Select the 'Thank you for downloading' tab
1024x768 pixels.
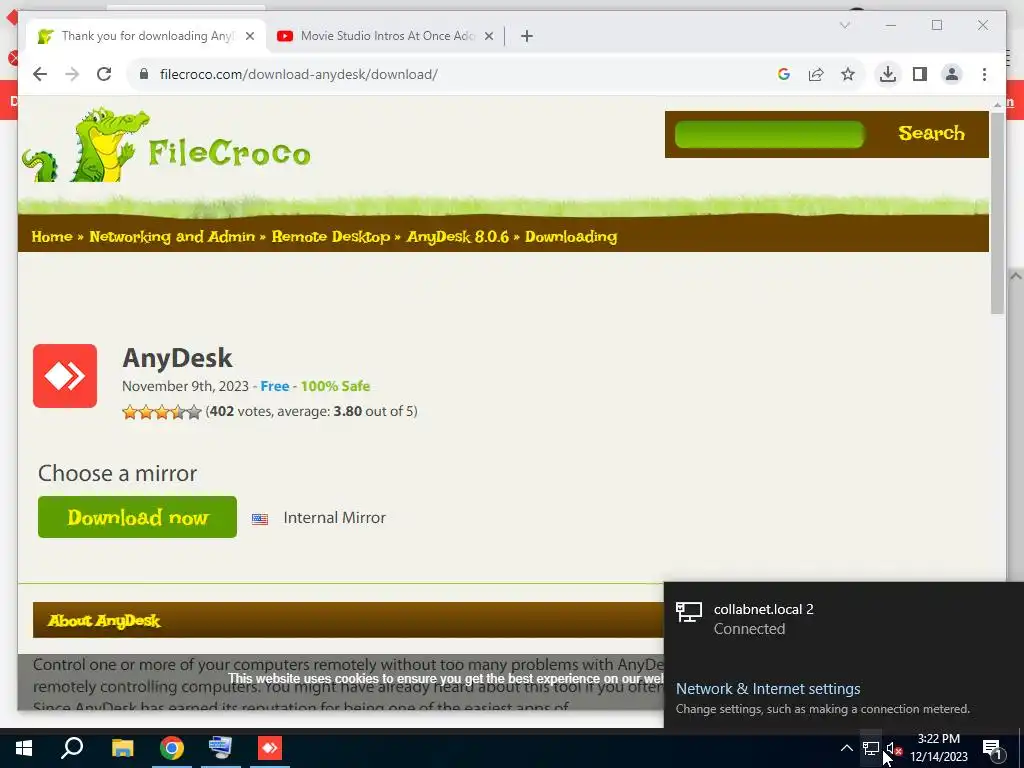coord(145,36)
